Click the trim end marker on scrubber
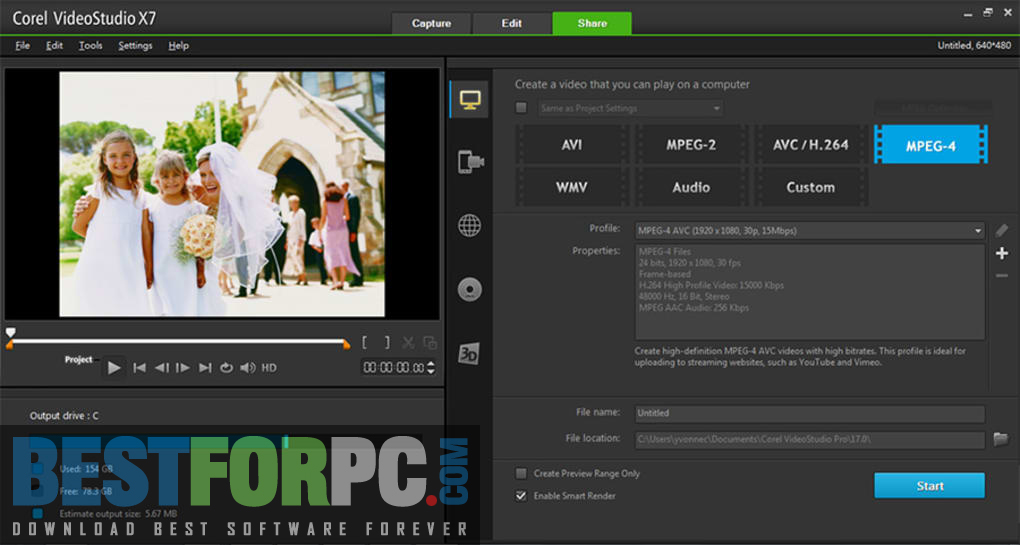1020x545 pixels. [x=347, y=346]
